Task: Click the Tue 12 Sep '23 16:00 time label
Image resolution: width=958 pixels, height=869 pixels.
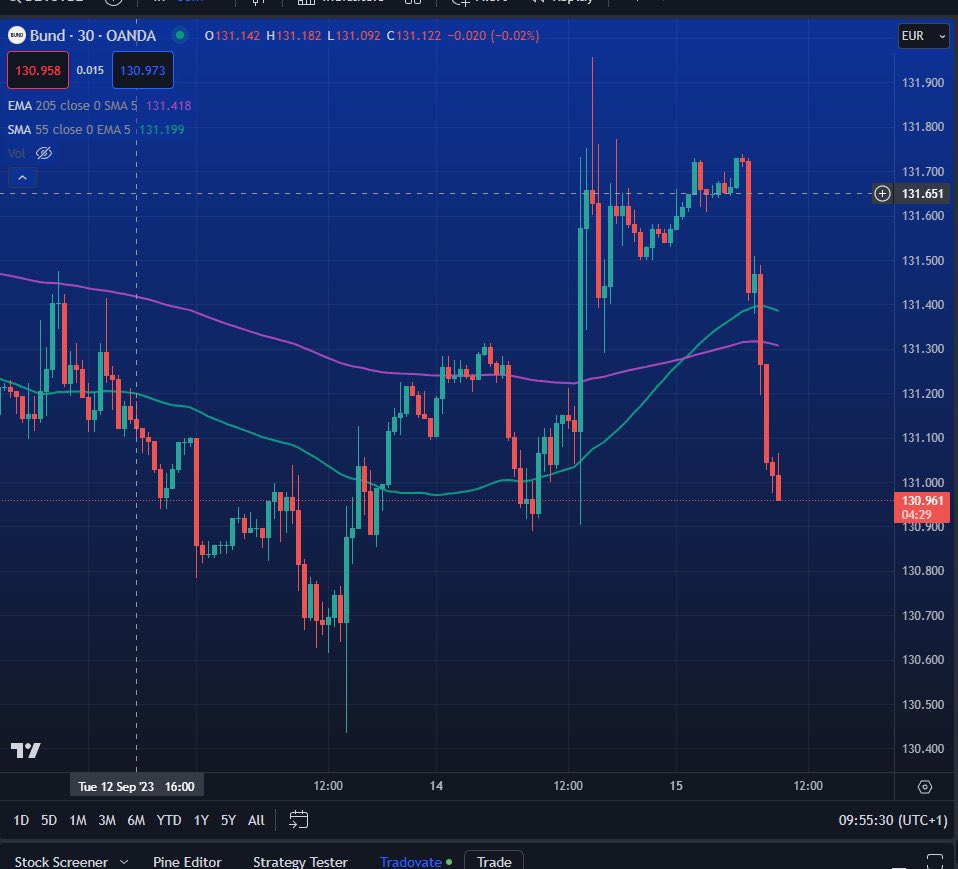Action: pyautogui.click(x=136, y=786)
